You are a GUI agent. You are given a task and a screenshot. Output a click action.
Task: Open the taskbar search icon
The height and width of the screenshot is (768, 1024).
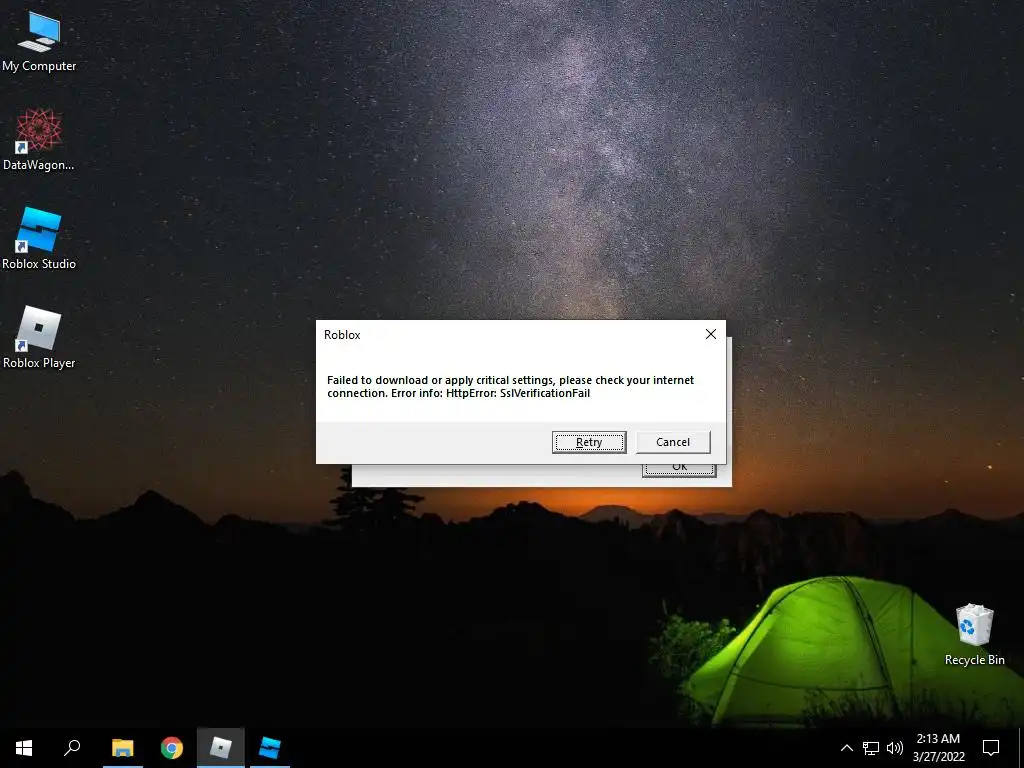coord(72,748)
